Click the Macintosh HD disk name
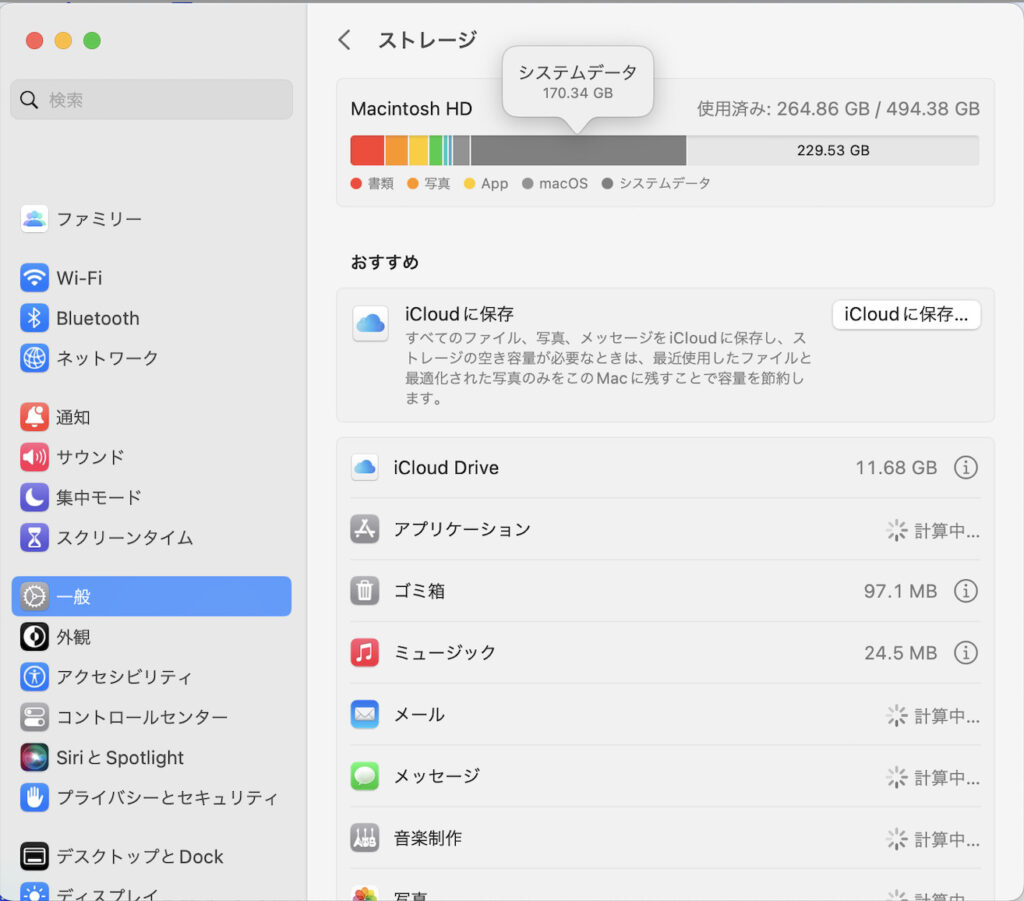This screenshot has height=901, width=1024. coord(411,108)
